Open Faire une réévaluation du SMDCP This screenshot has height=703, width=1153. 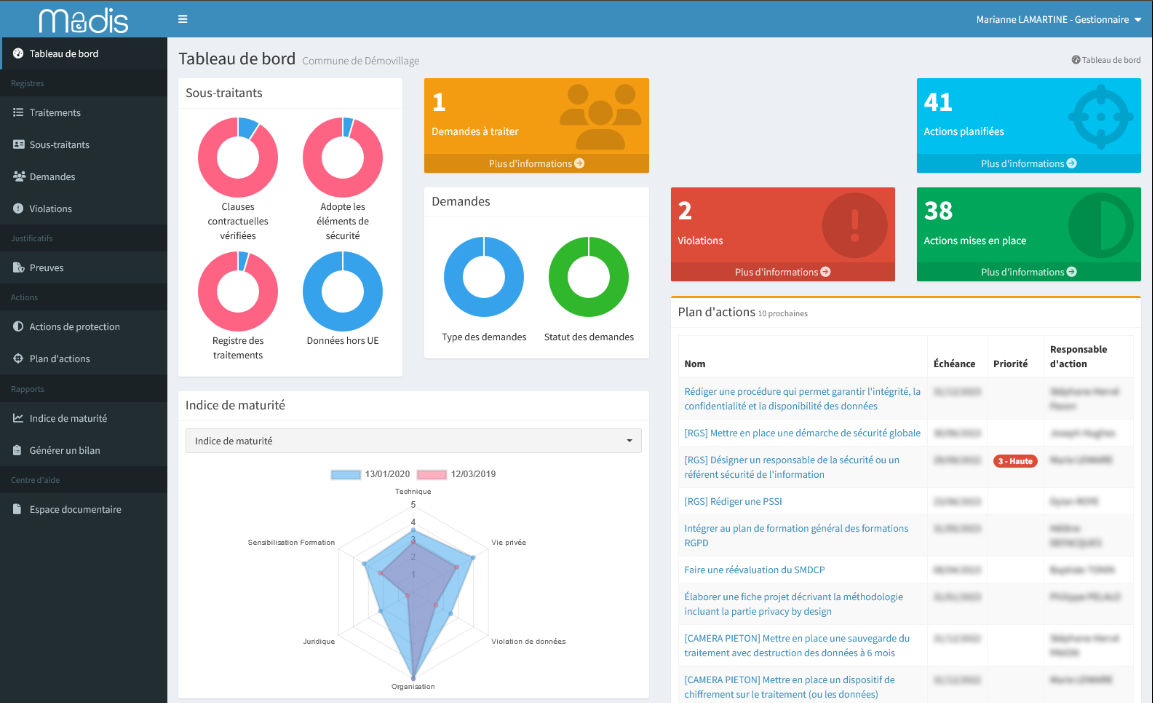click(x=754, y=570)
